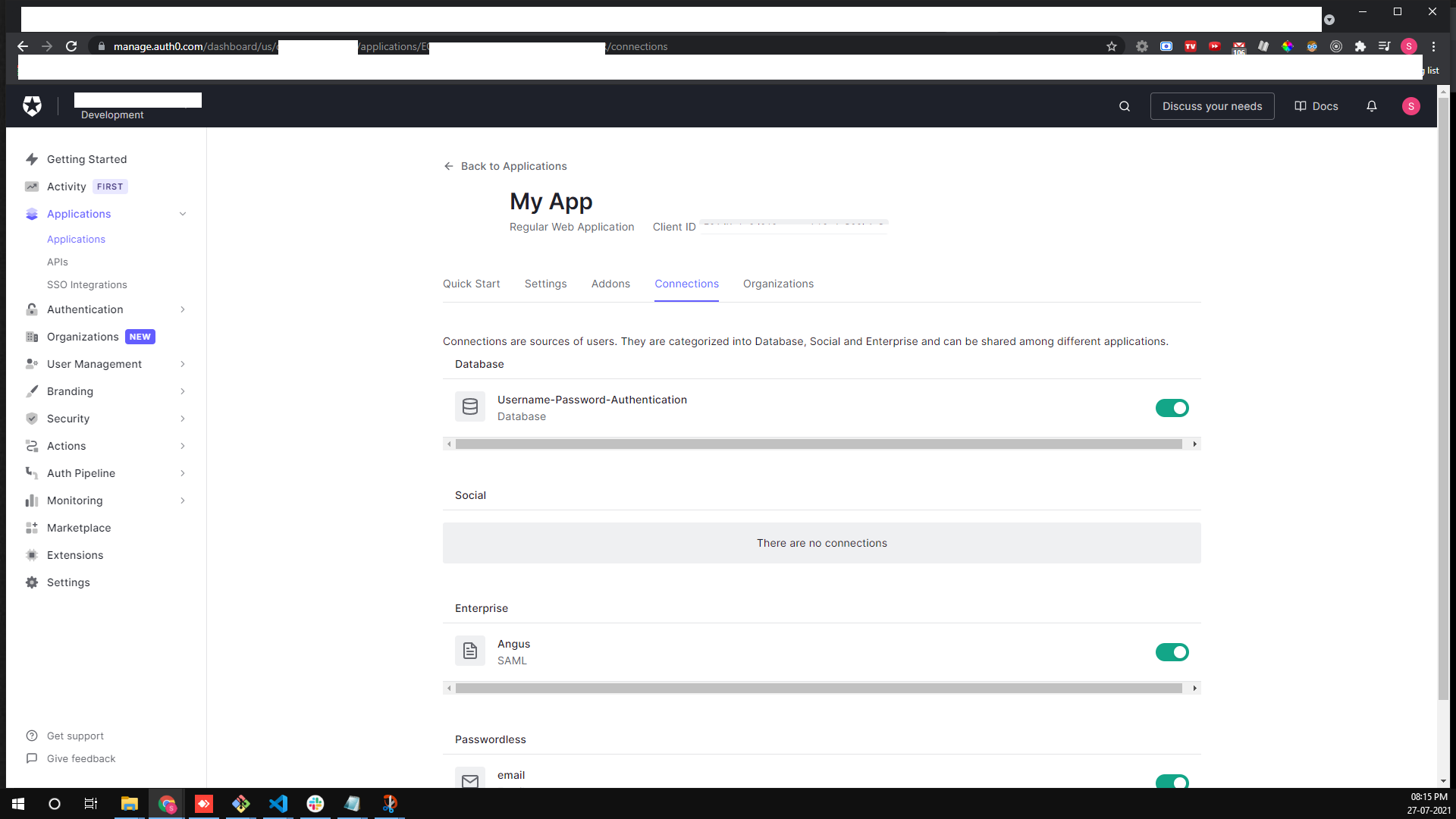The width and height of the screenshot is (1456, 819).
Task: Switch to the Settings tab of My App
Action: click(546, 284)
